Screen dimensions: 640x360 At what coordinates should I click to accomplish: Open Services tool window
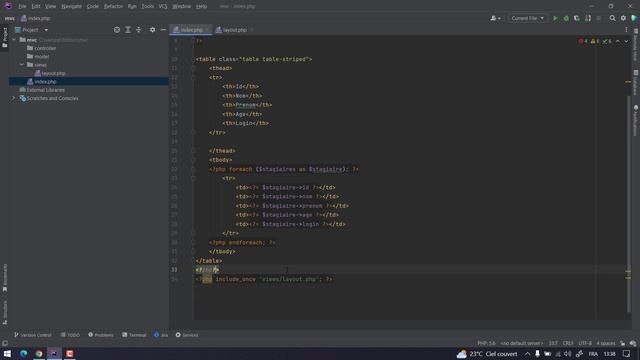click(x=187, y=335)
